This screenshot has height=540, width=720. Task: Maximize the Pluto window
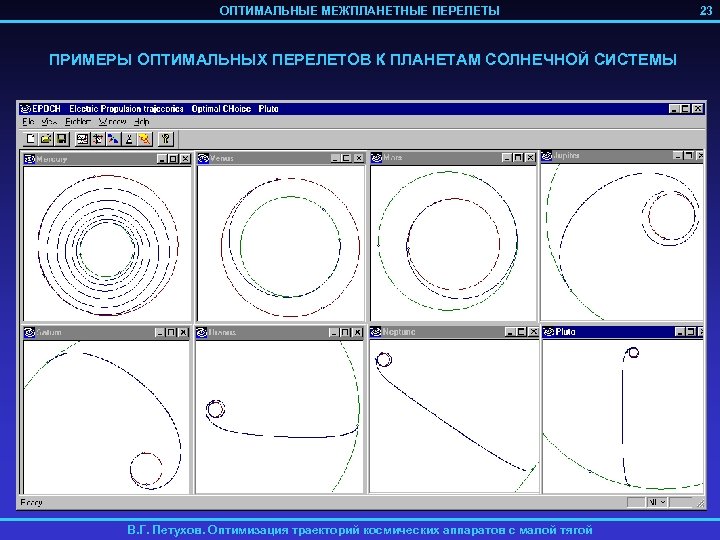point(691,332)
